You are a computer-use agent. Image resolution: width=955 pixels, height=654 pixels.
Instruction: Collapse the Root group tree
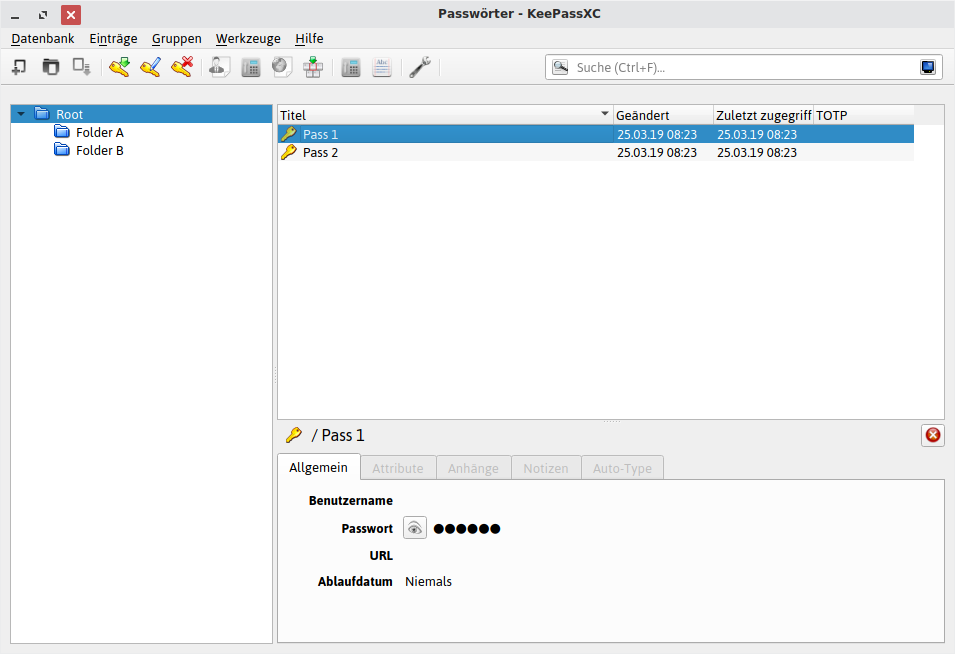pyautogui.click(x=21, y=114)
